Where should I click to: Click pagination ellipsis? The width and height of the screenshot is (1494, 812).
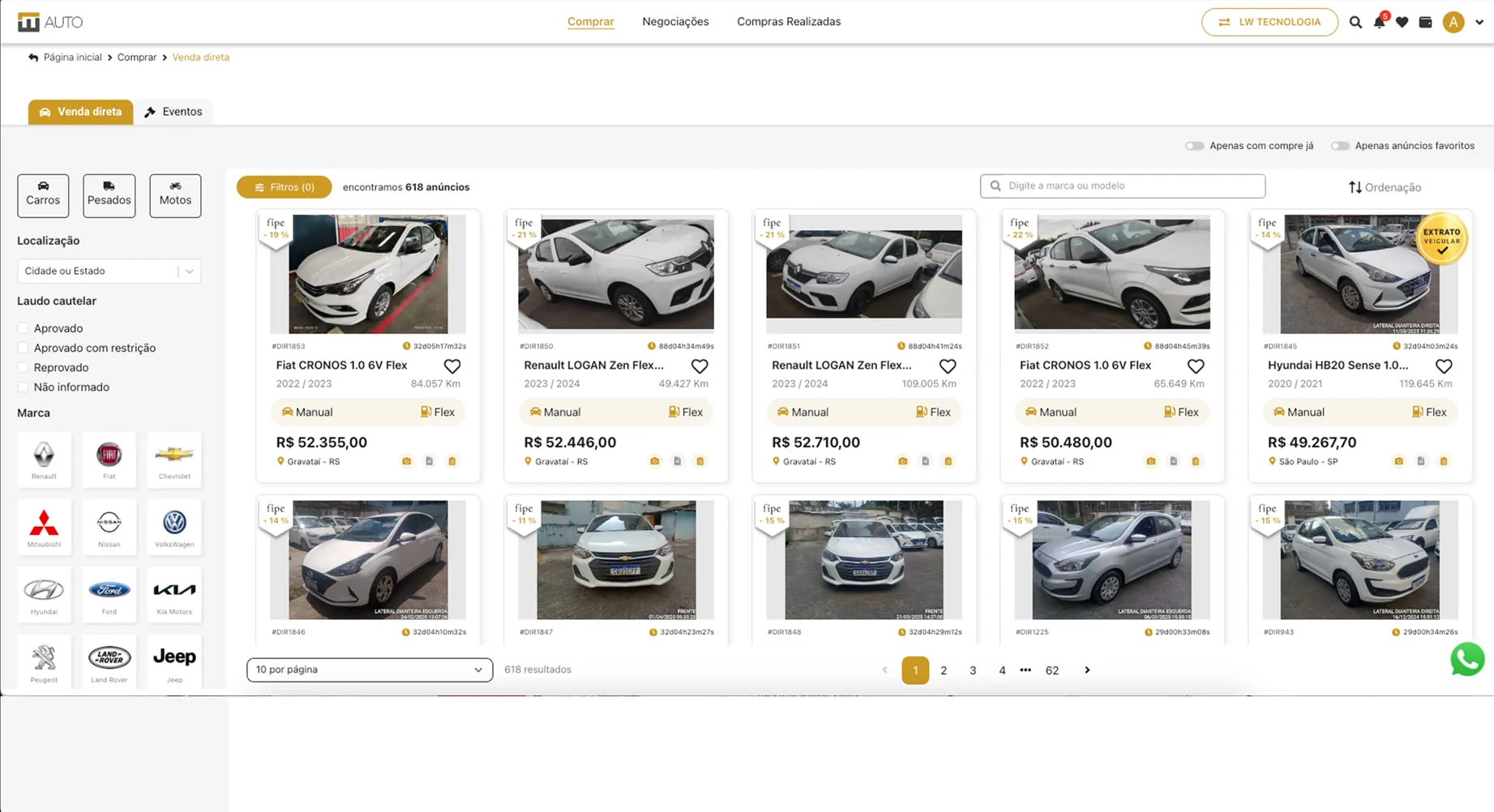[1025, 670]
